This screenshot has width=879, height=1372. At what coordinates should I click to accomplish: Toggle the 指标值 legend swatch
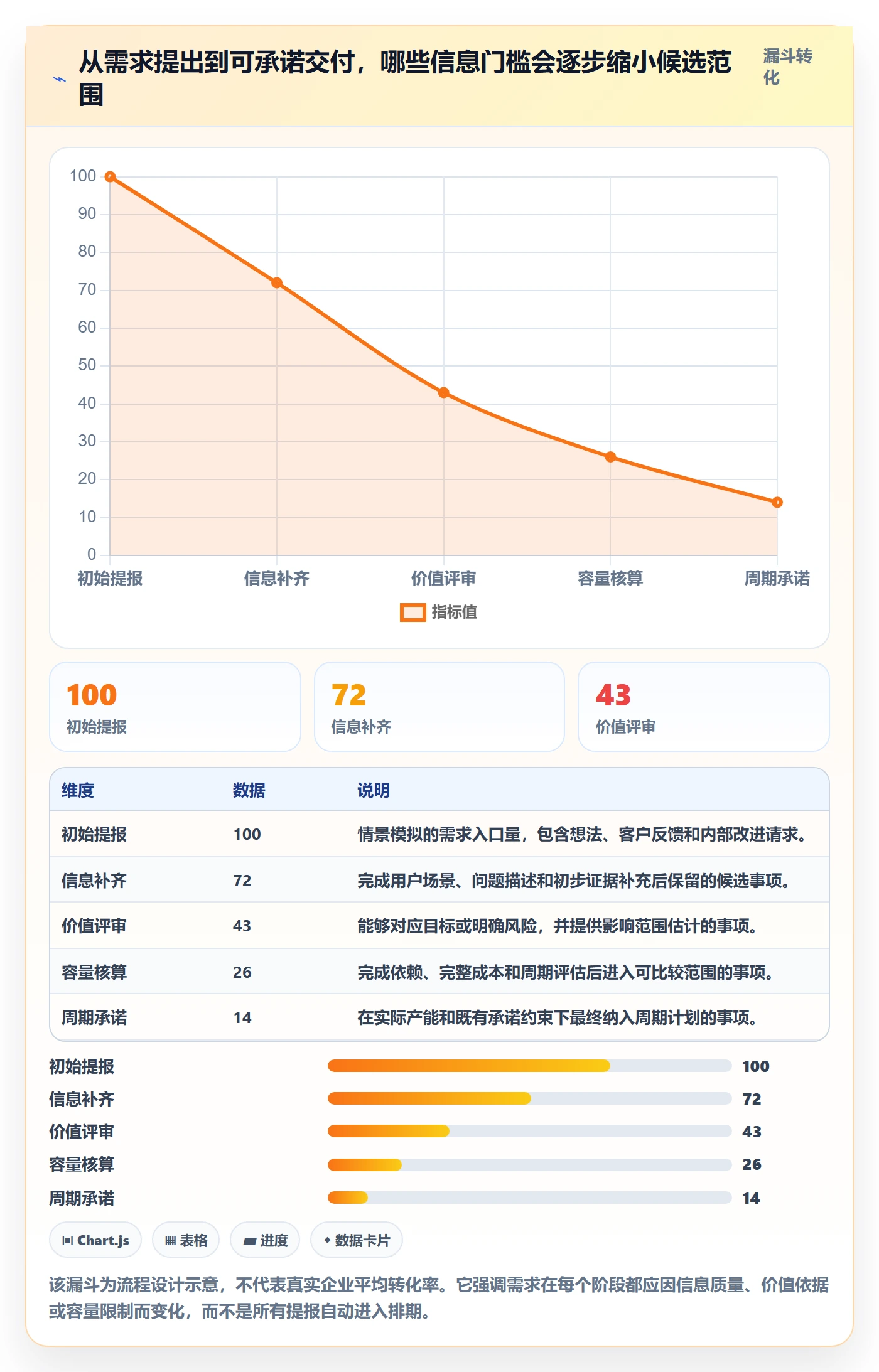tap(413, 613)
